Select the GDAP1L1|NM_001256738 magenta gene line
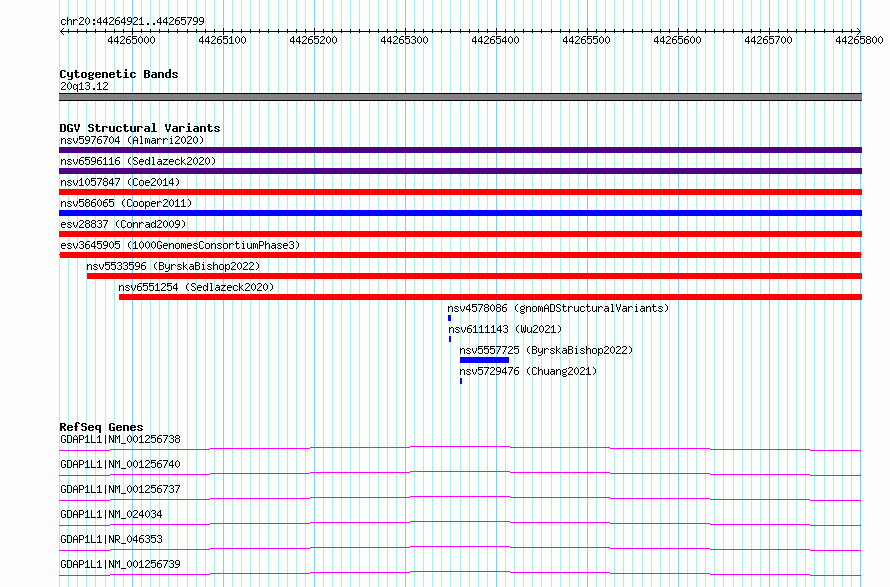Image resolution: width=890 pixels, height=587 pixels. [460, 448]
